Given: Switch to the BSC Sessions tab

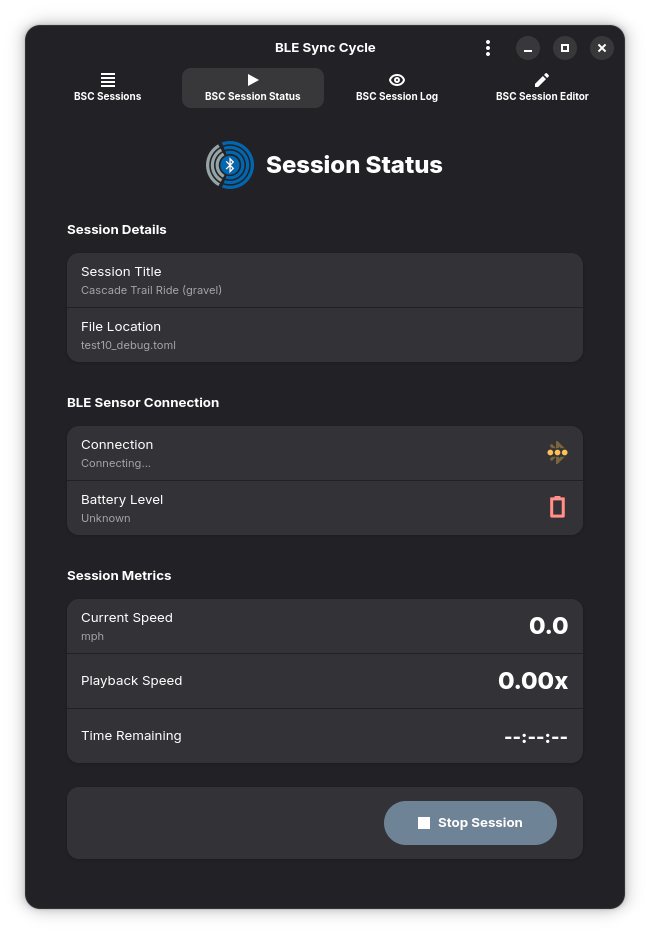Looking at the screenshot, I should [x=107, y=88].
